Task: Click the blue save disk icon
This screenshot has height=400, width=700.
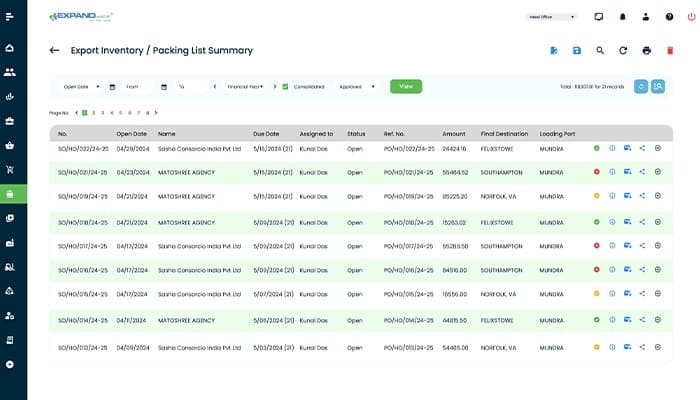Action: click(x=577, y=50)
